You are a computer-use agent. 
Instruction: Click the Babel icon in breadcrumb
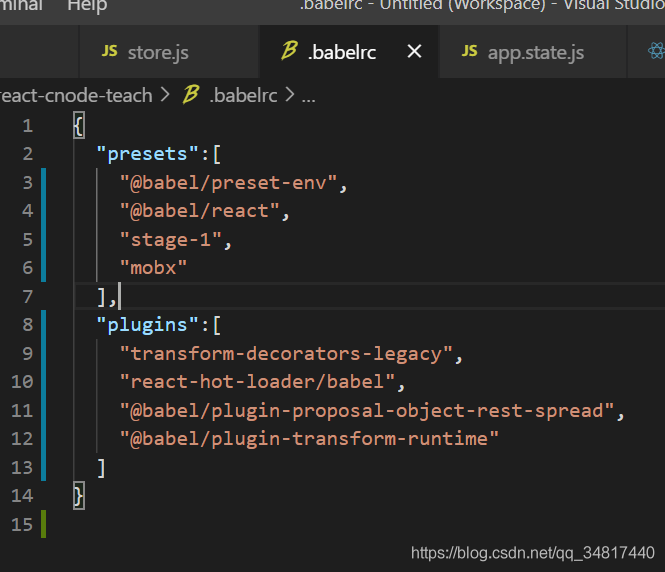pyautogui.click(x=191, y=94)
